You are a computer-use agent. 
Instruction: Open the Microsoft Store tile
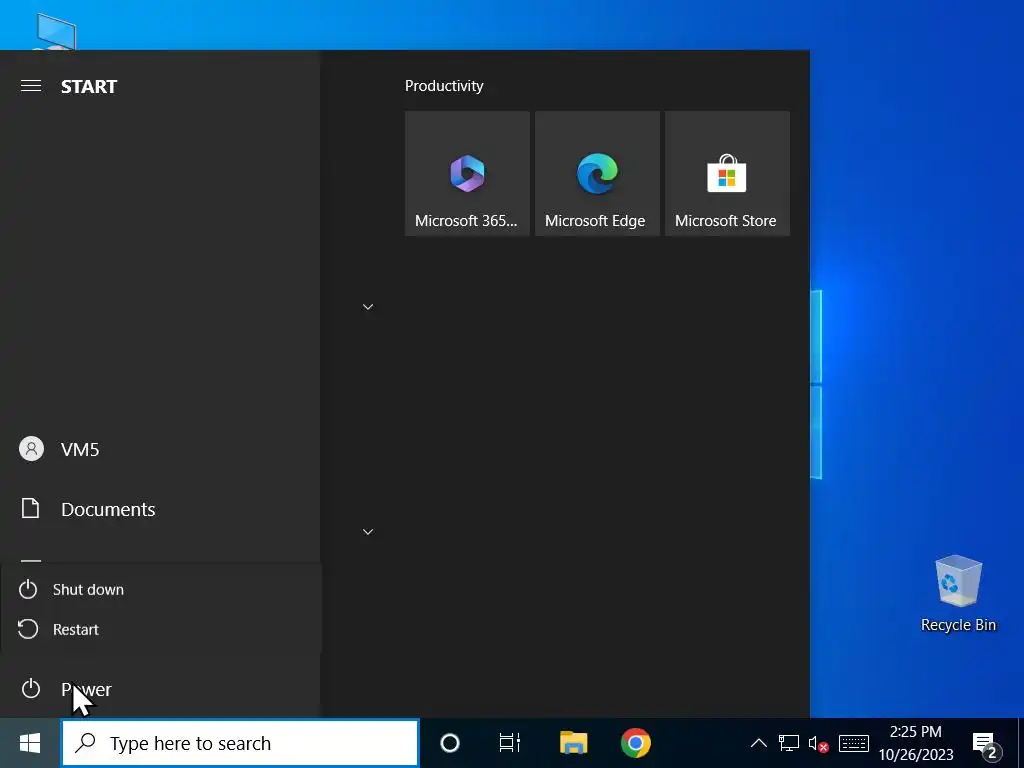(727, 173)
